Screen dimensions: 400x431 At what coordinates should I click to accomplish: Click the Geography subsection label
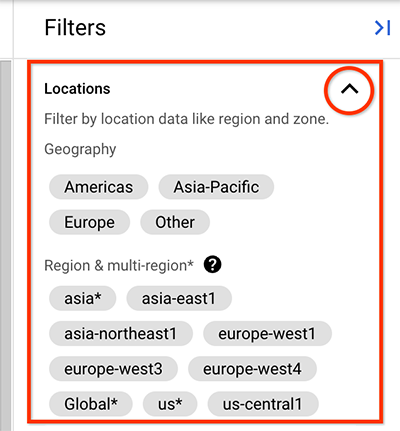(x=80, y=149)
